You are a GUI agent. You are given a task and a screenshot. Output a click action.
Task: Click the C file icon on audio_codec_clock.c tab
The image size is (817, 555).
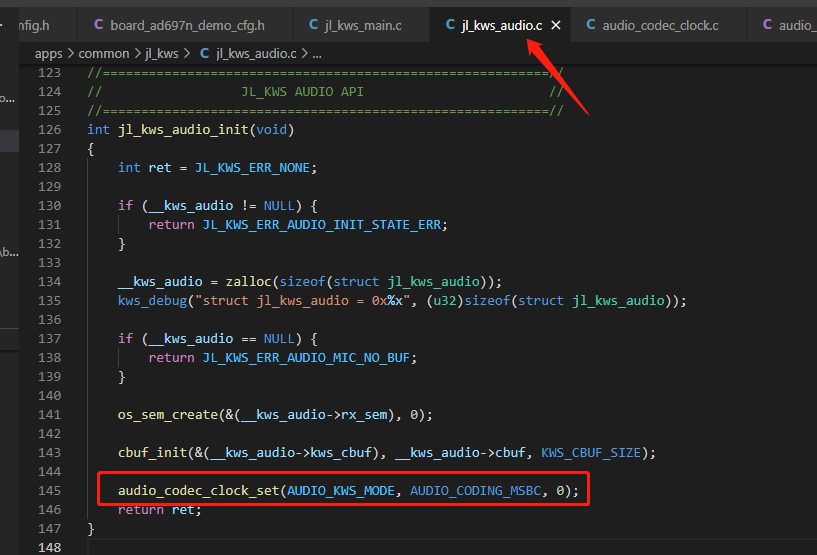[591, 24]
